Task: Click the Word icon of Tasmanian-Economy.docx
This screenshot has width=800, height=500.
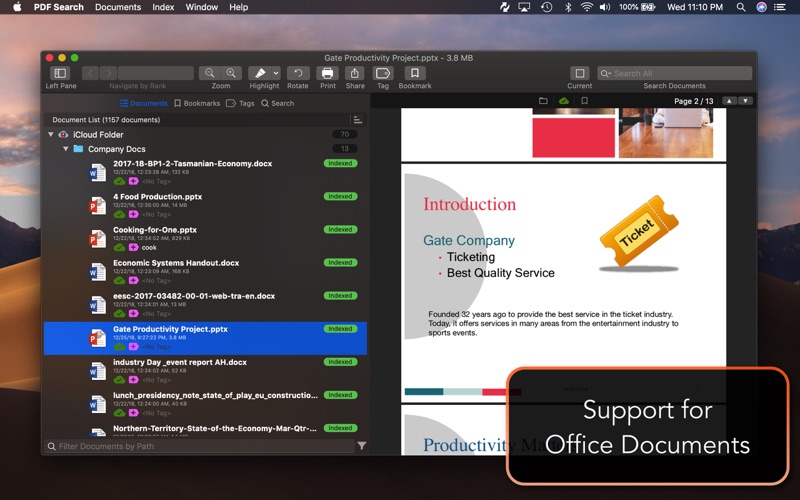Action: click(x=97, y=172)
